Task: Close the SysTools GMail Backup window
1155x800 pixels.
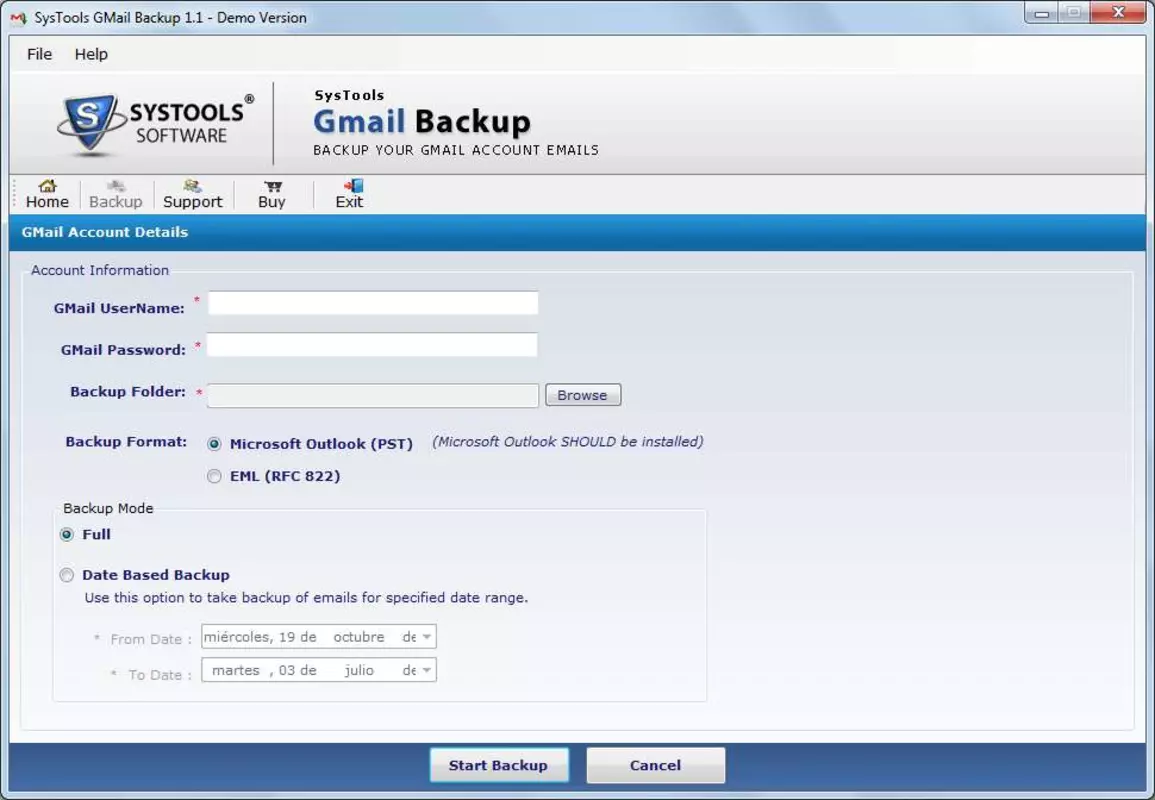Action: coord(1118,13)
